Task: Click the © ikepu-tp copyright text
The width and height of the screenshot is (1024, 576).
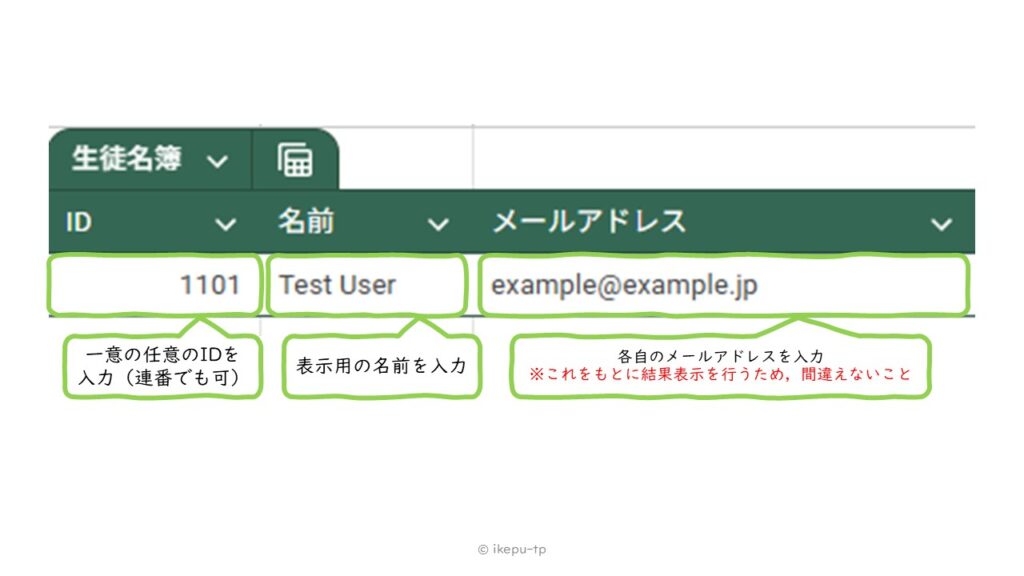Action: coord(512,549)
